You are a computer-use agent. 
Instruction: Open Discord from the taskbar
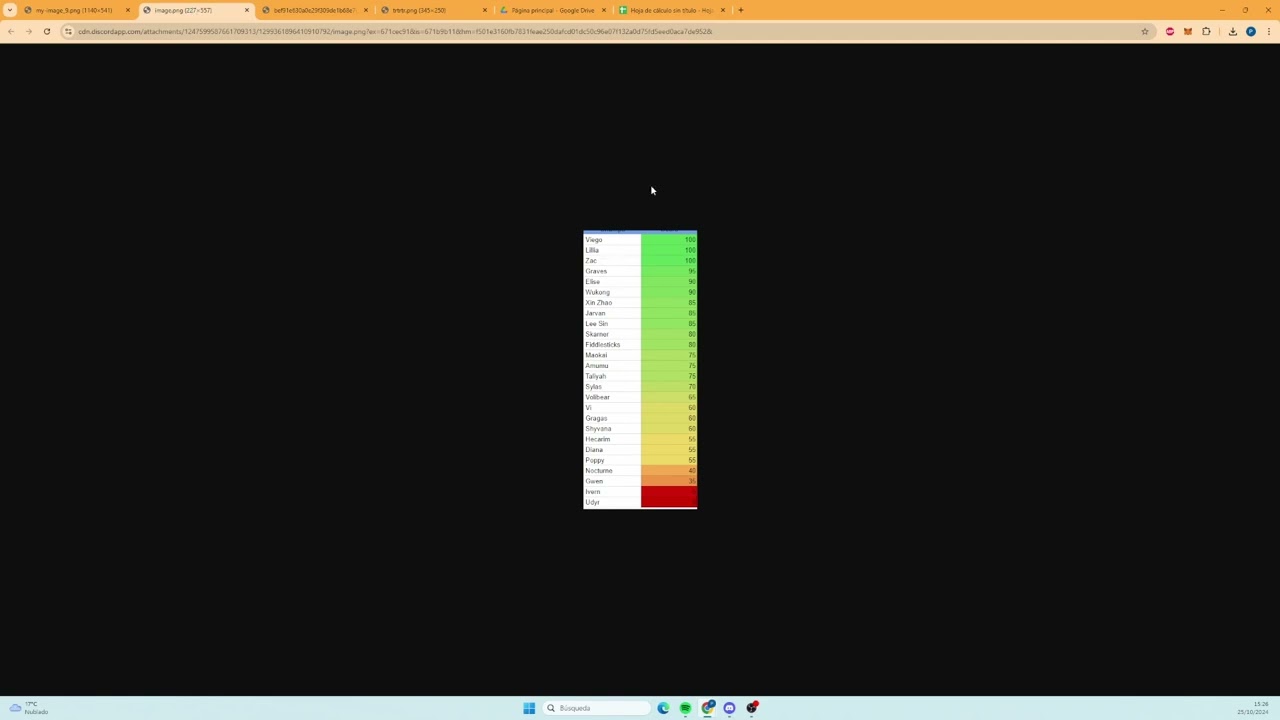(730, 708)
